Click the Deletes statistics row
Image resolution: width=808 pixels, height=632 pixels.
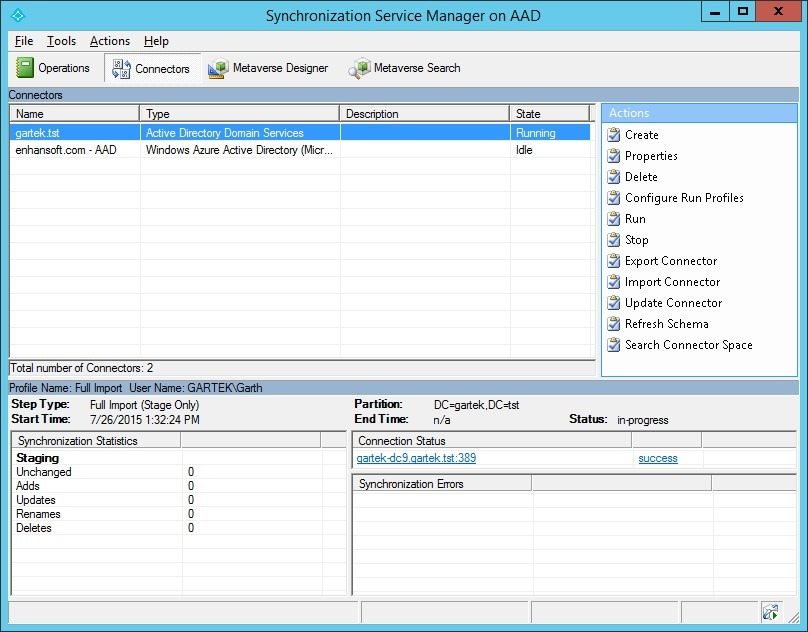click(x=179, y=528)
